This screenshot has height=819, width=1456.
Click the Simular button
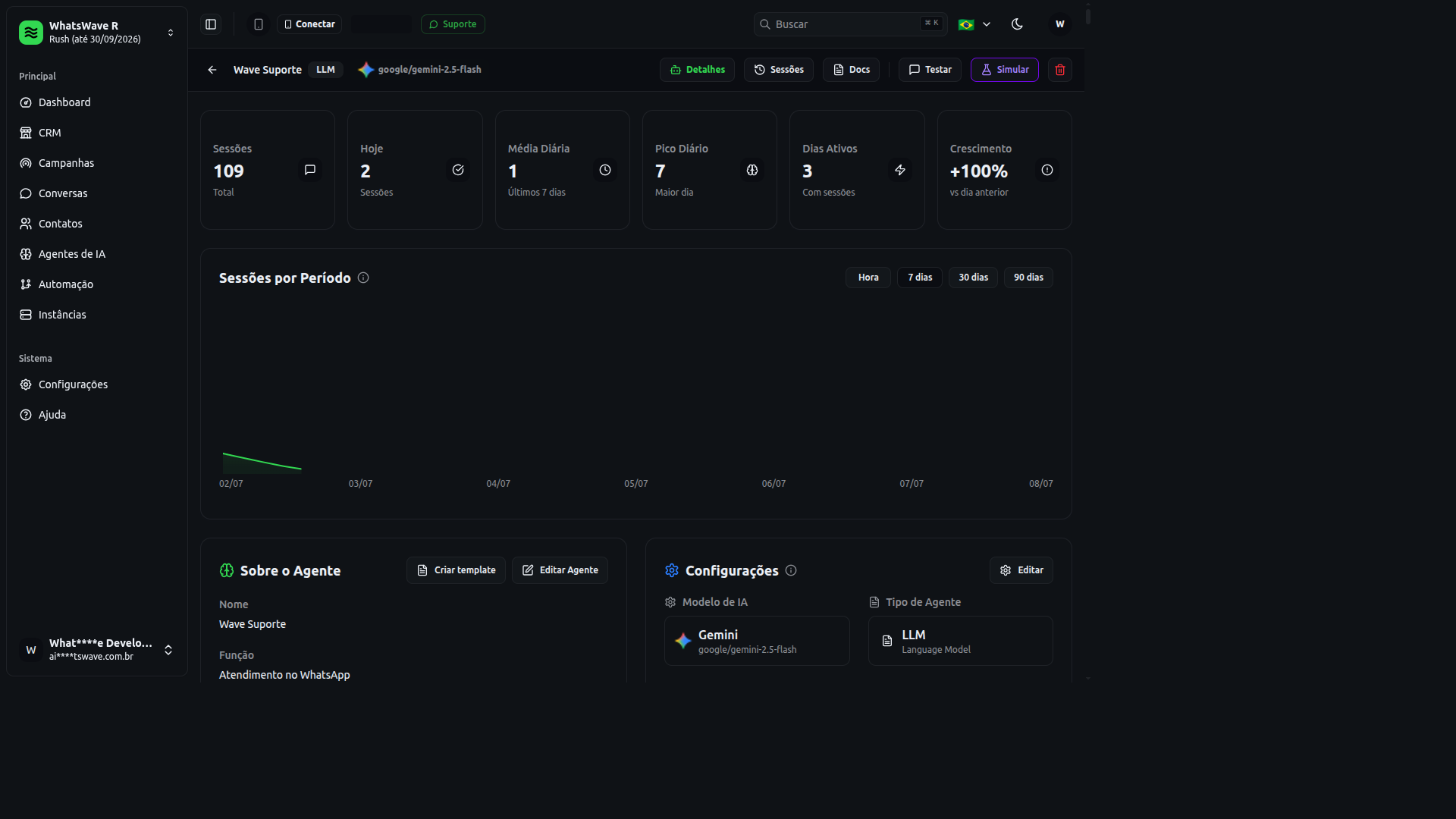click(1005, 70)
